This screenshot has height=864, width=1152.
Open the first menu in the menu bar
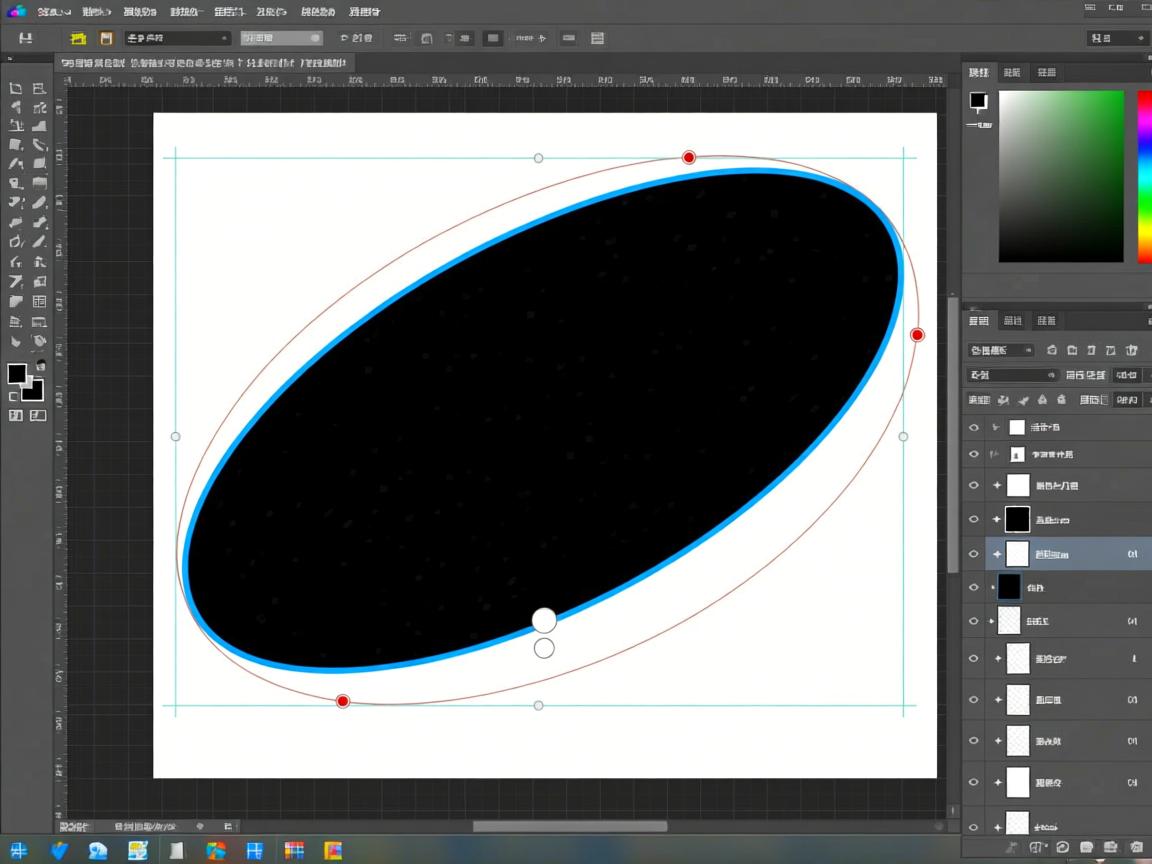53,12
